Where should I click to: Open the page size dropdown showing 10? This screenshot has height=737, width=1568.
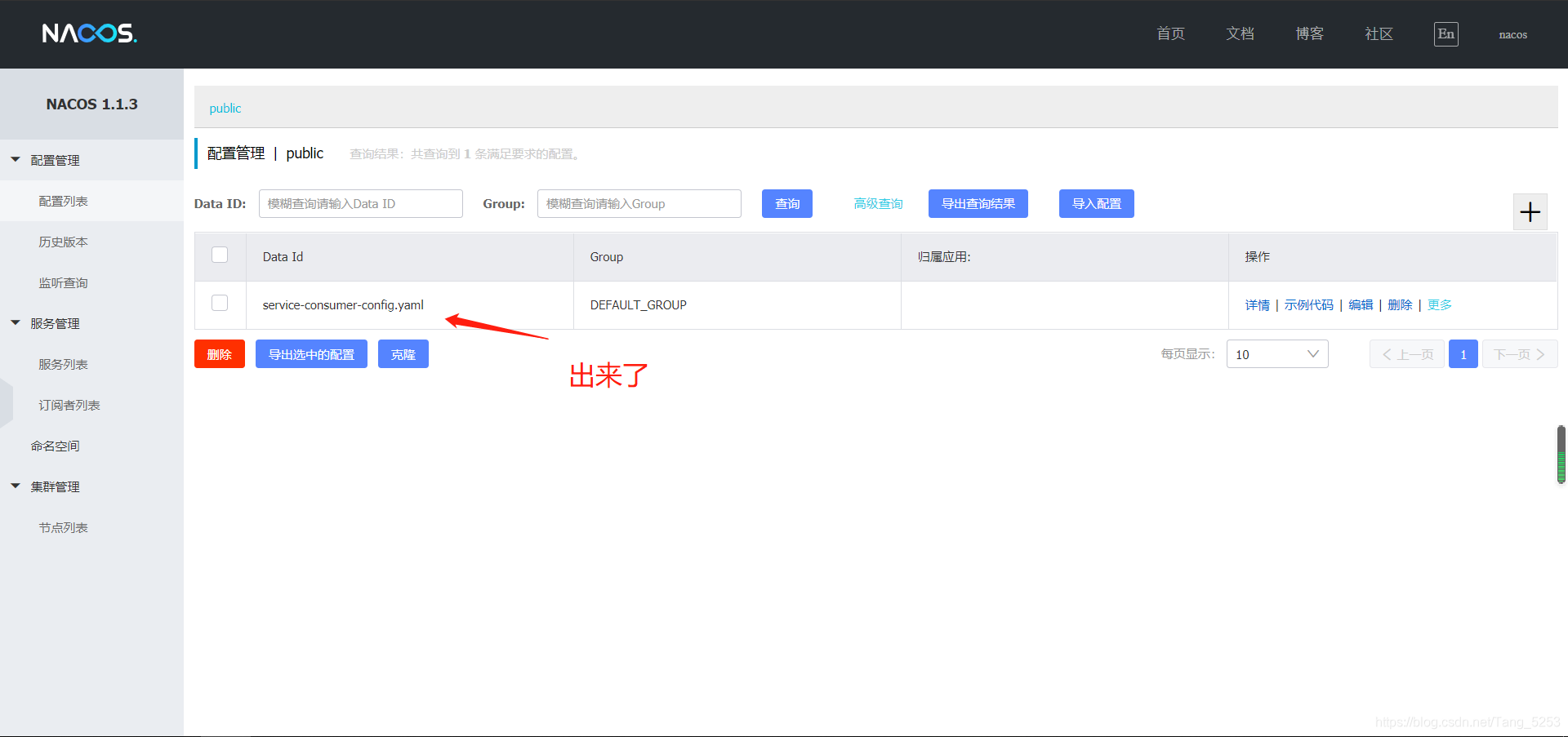(1277, 354)
